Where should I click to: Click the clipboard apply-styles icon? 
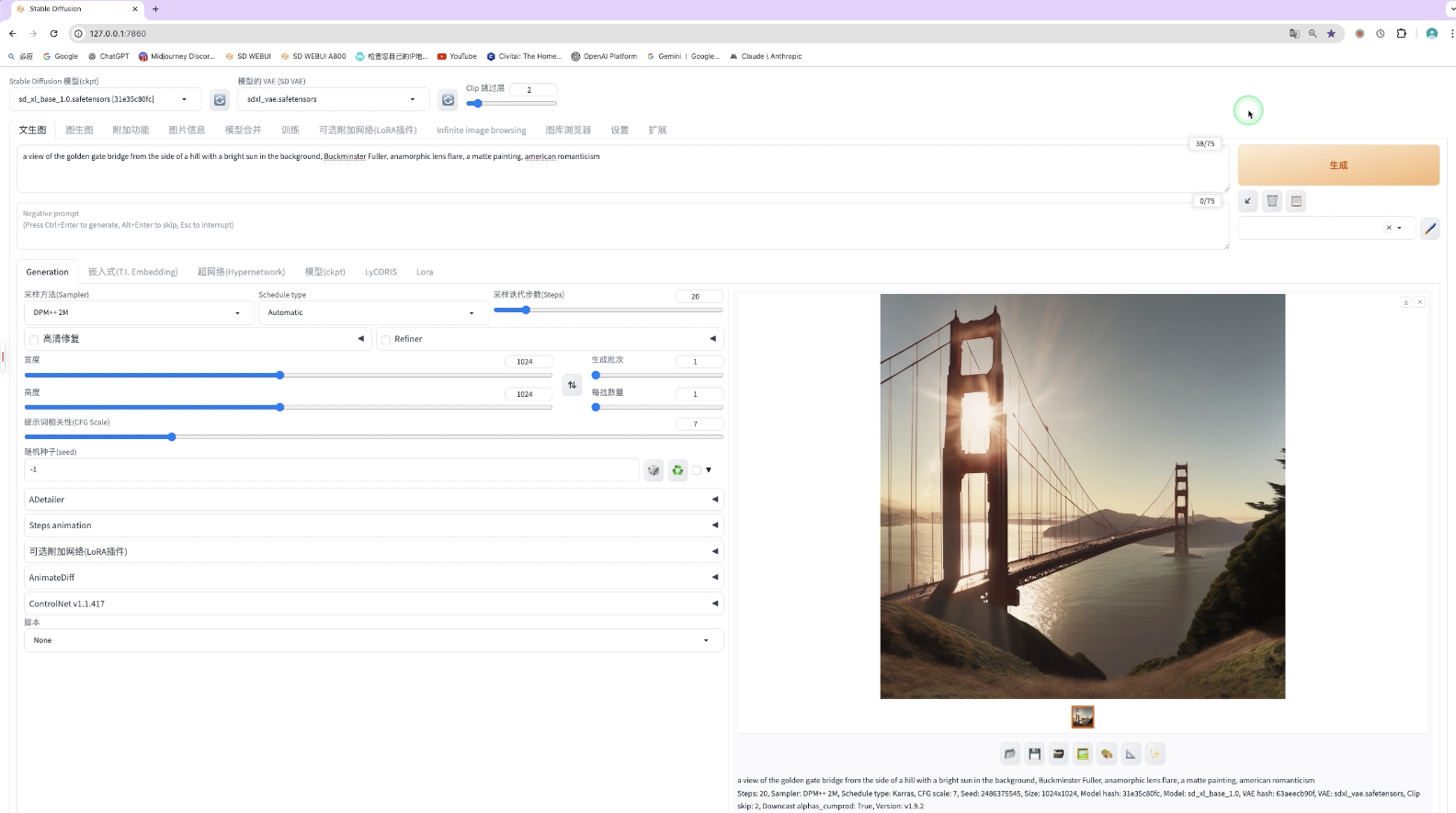pos(1296,201)
